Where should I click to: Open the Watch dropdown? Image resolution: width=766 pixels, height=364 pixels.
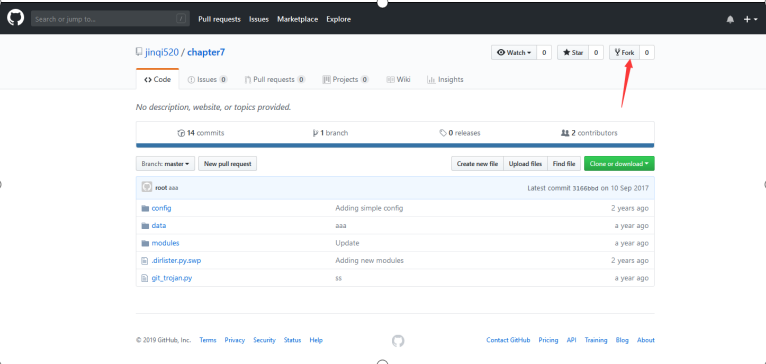[514, 53]
